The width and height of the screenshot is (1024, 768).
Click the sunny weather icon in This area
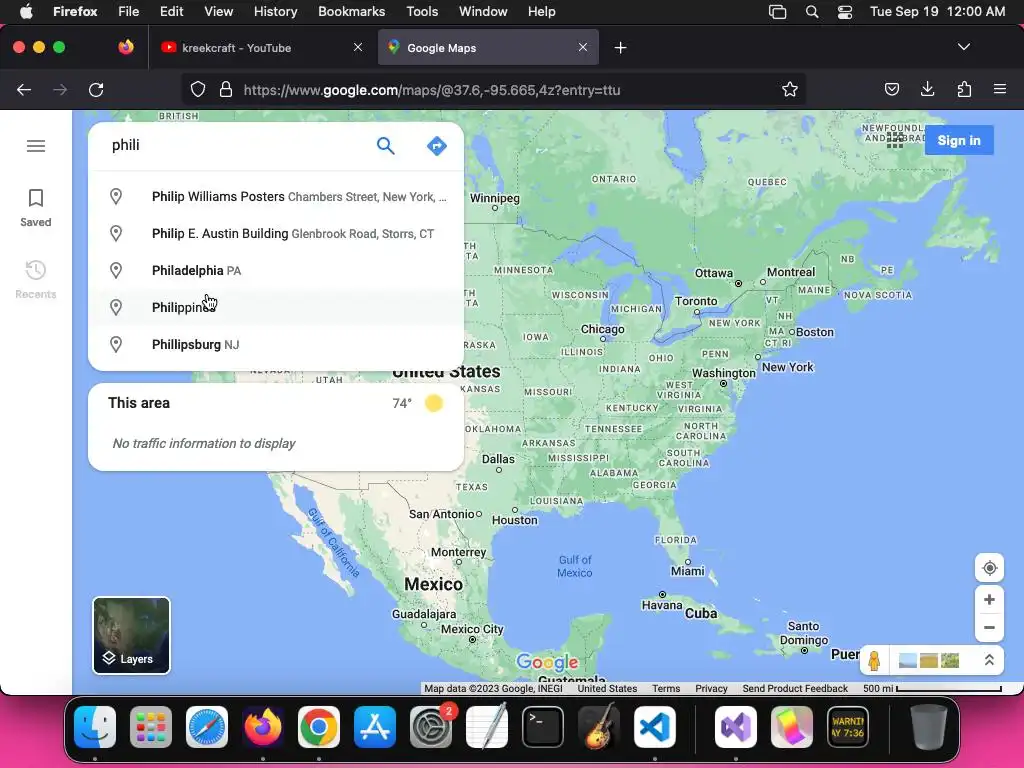pos(434,404)
